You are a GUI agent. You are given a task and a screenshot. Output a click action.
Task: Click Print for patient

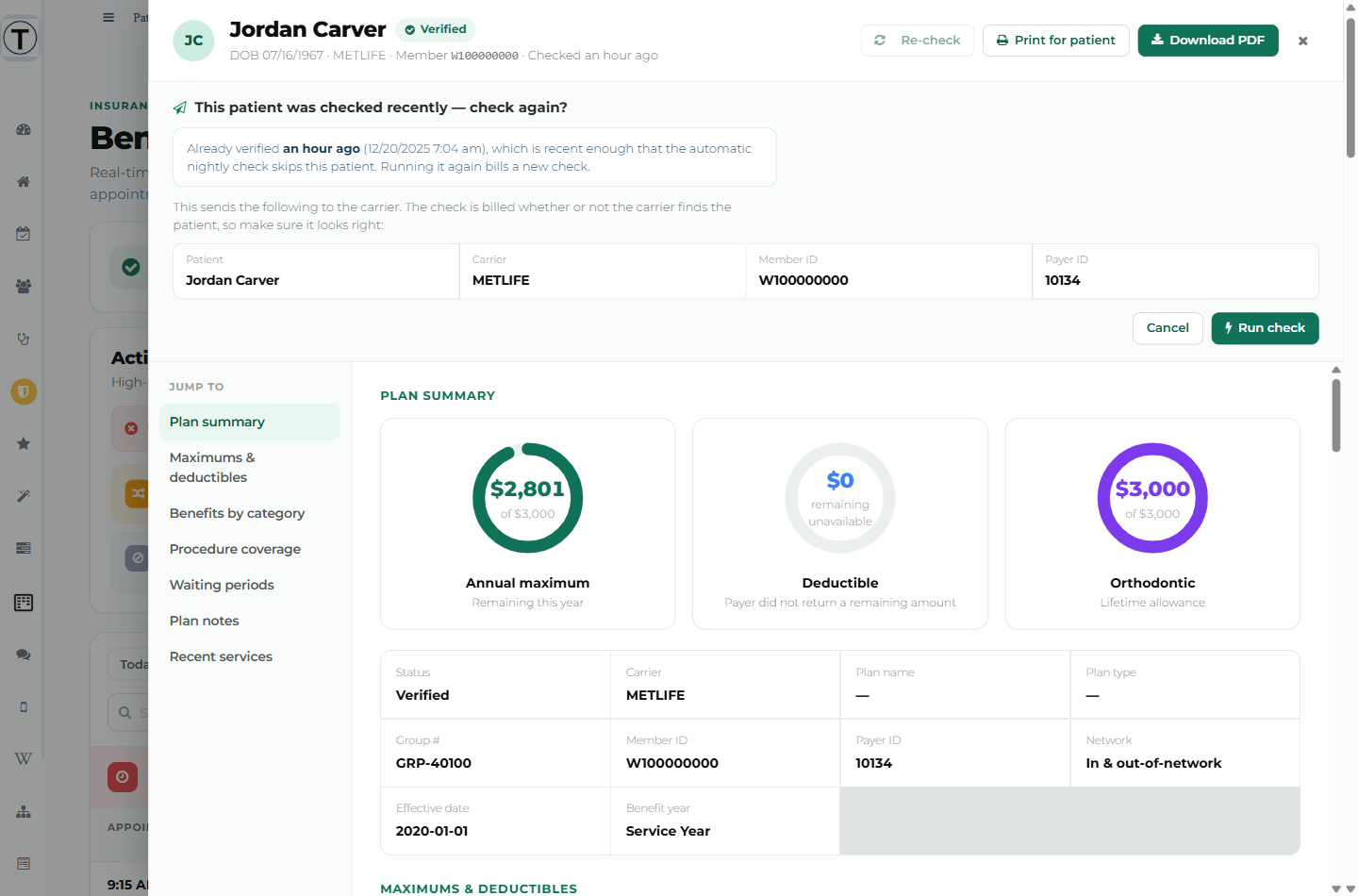1056,41
